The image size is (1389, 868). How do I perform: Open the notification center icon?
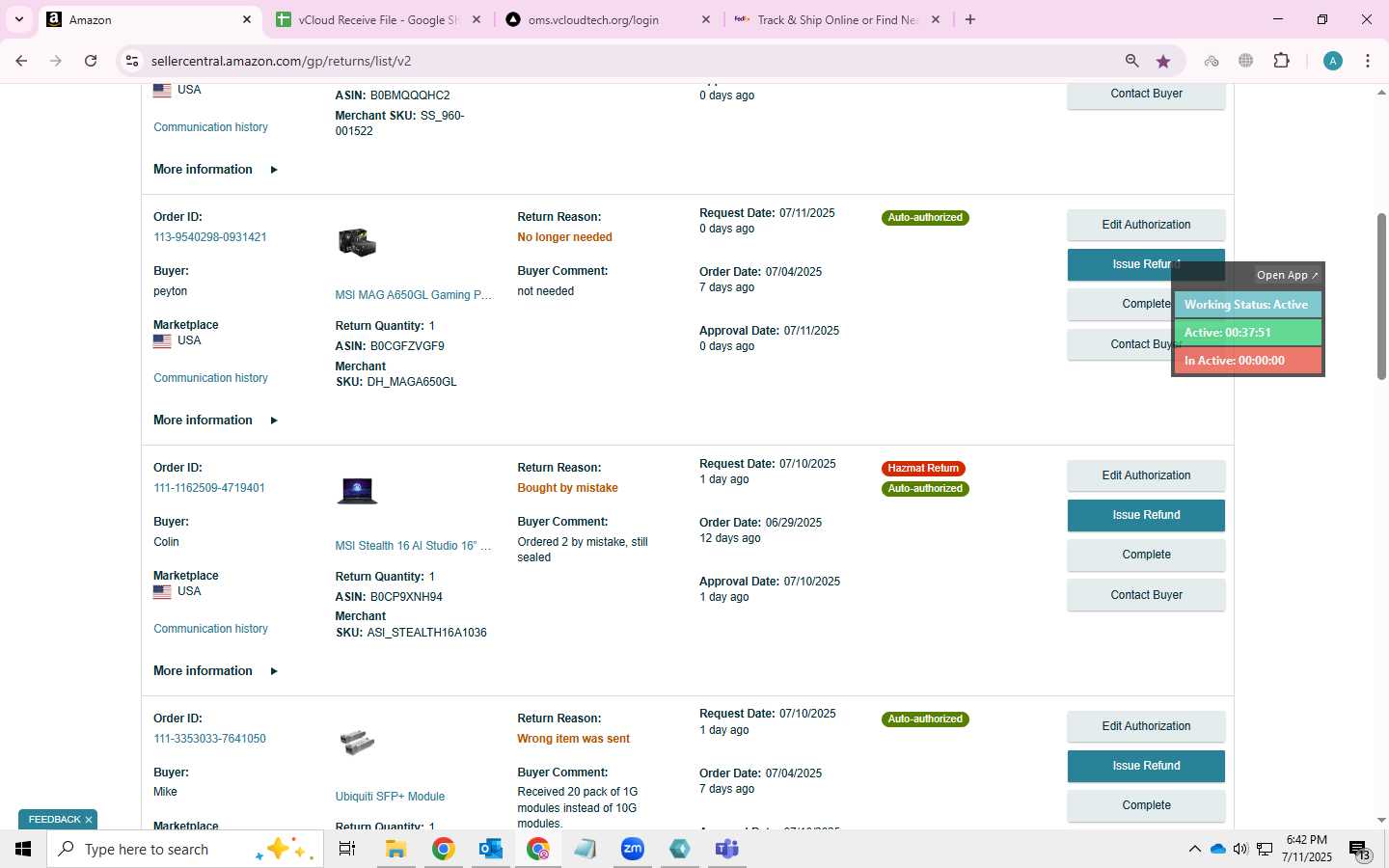1359,850
